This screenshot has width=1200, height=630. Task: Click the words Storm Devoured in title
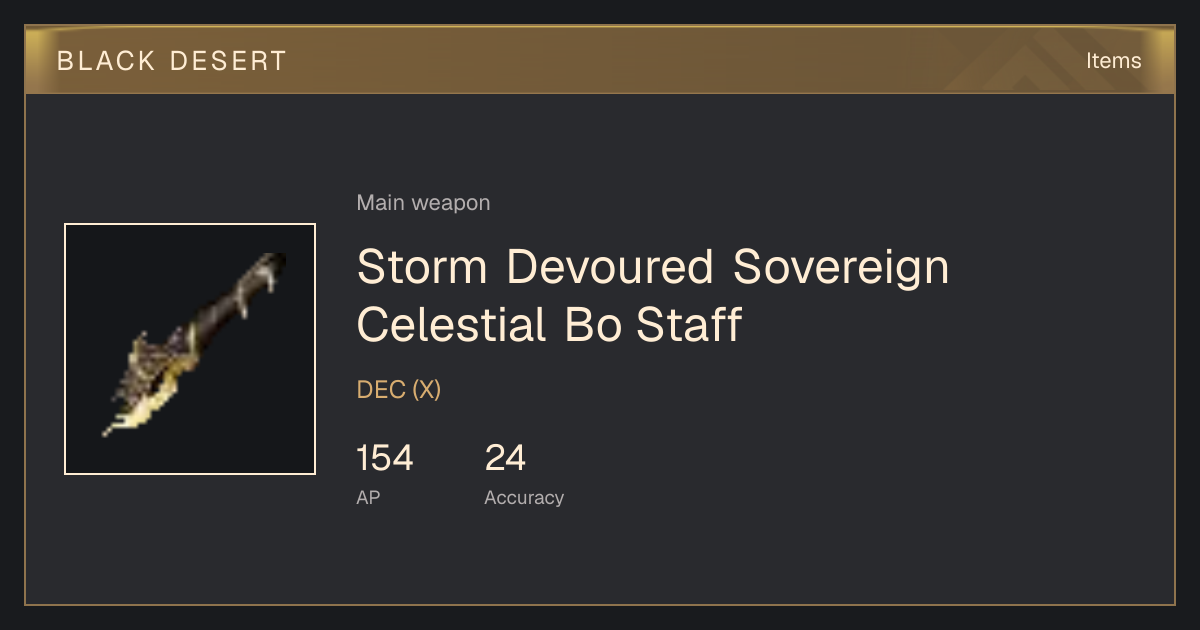[x=535, y=267]
